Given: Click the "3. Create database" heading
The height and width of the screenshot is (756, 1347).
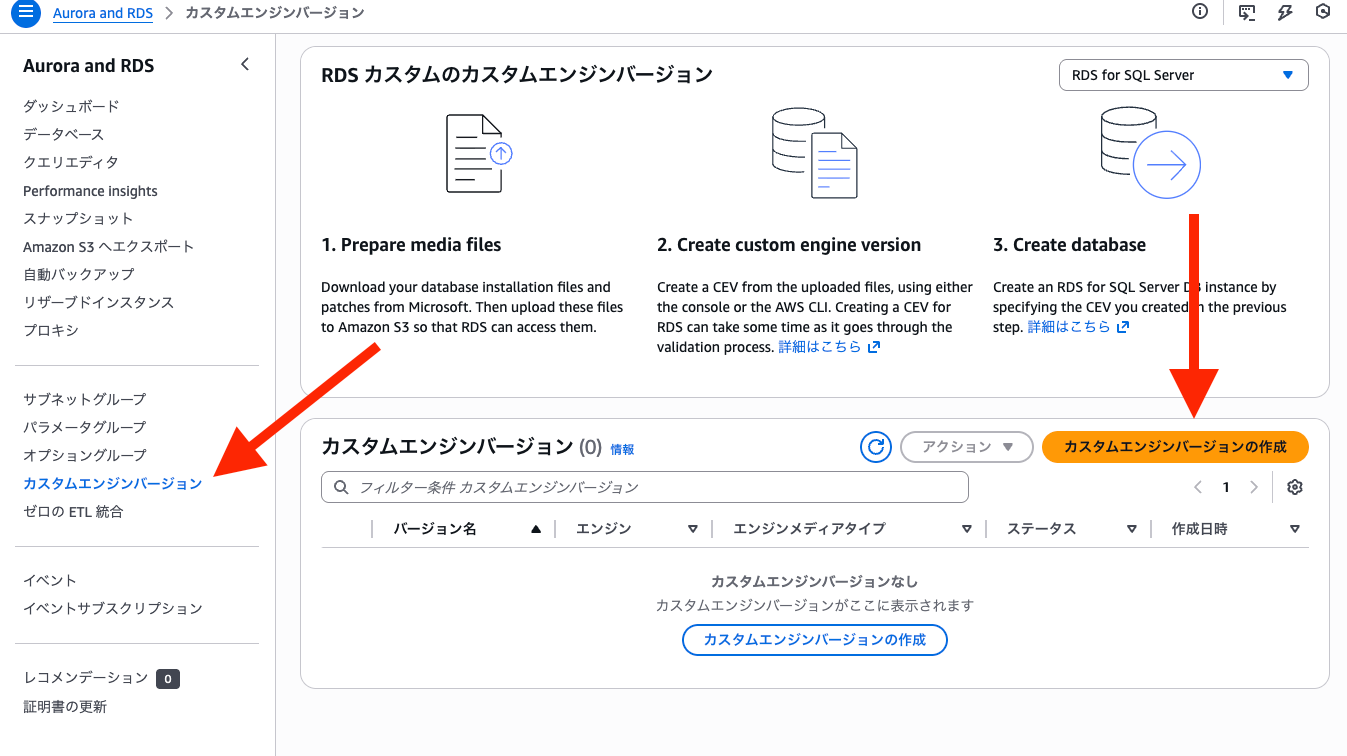Looking at the screenshot, I should click(1070, 245).
